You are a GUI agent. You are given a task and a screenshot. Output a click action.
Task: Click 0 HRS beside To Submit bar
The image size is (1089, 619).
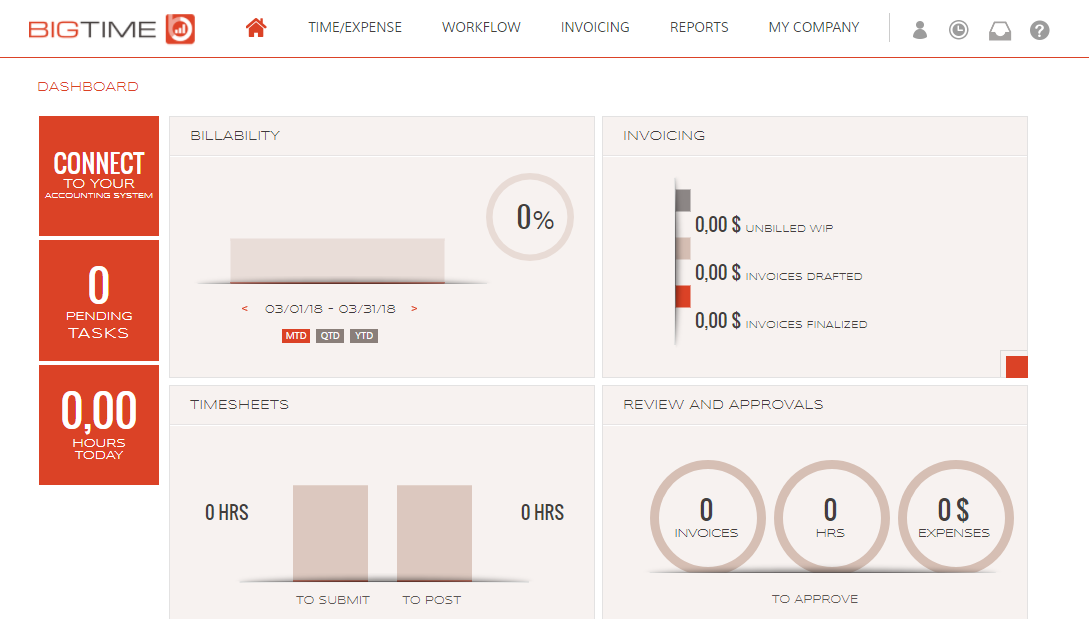[226, 513]
